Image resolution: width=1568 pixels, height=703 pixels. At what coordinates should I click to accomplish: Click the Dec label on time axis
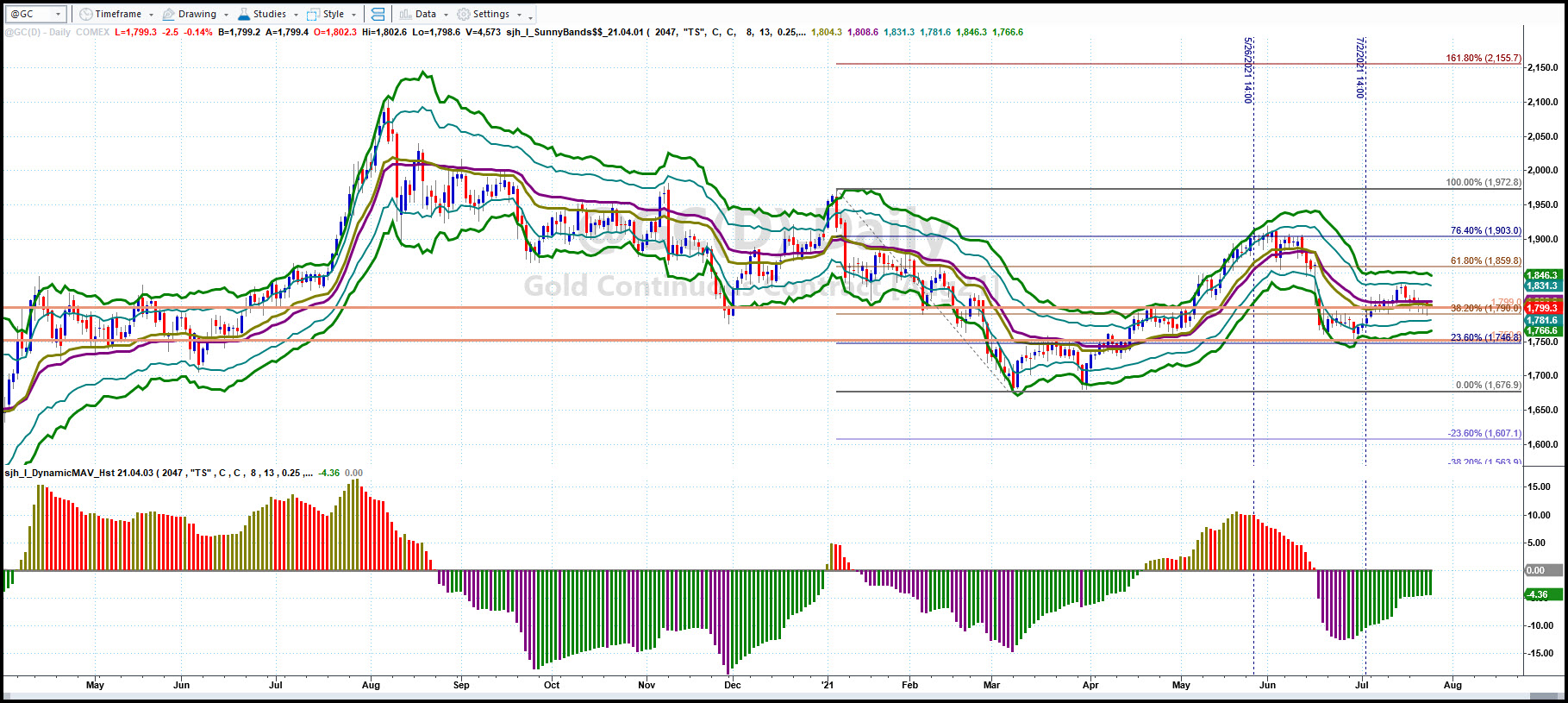(732, 685)
